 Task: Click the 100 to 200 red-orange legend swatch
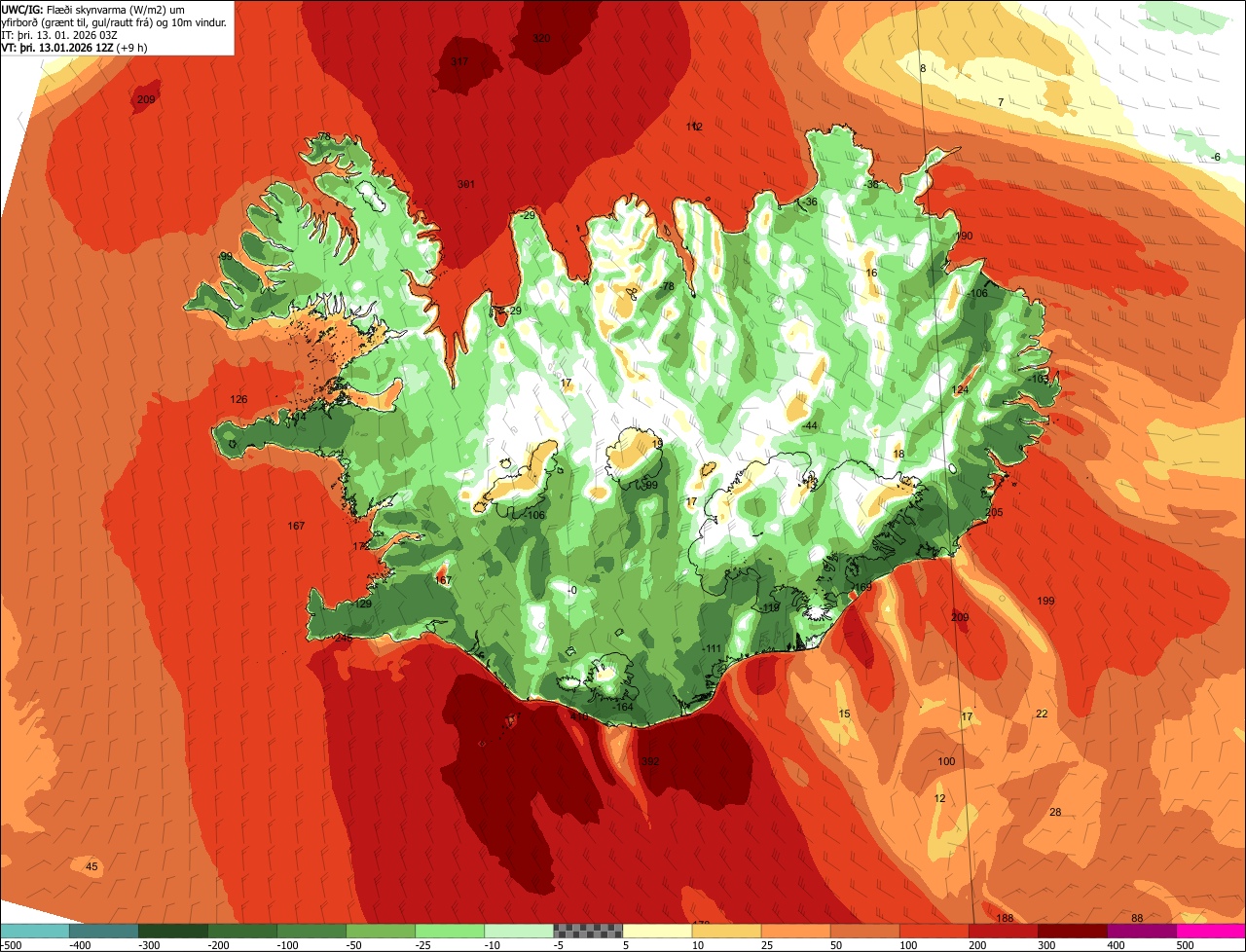(x=934, y=931)
